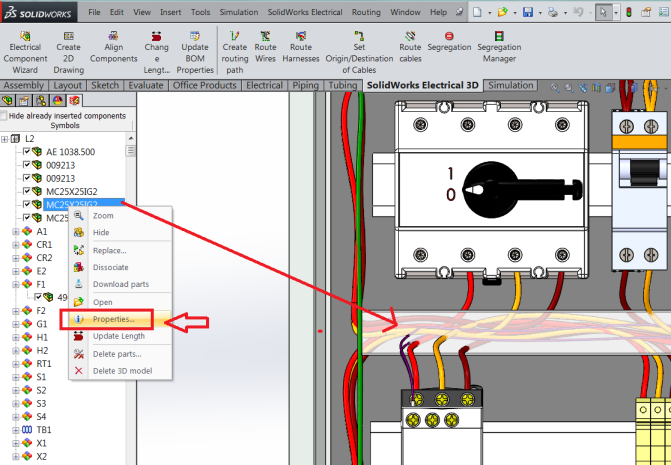Screen dimensions: 671x465
Task: Click the Open file icon
Action: point(503,12)
